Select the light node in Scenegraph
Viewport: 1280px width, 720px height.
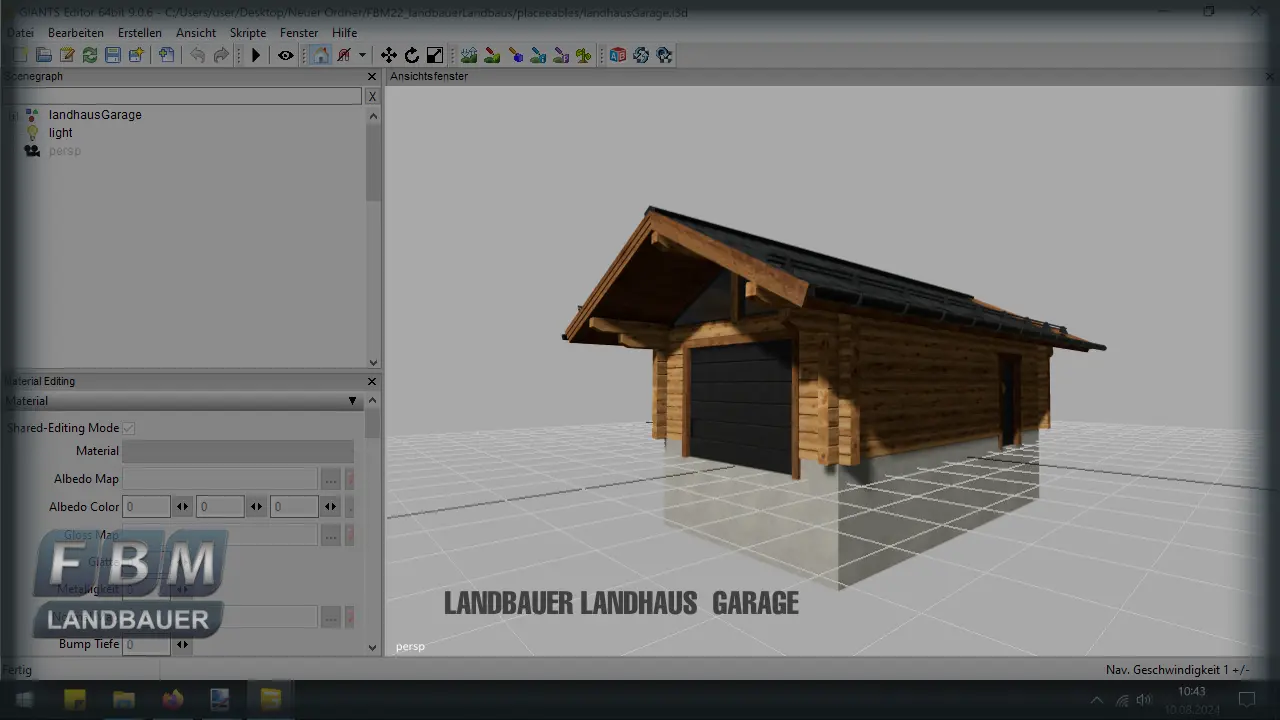pyautogui.click(x=61, y=133)
